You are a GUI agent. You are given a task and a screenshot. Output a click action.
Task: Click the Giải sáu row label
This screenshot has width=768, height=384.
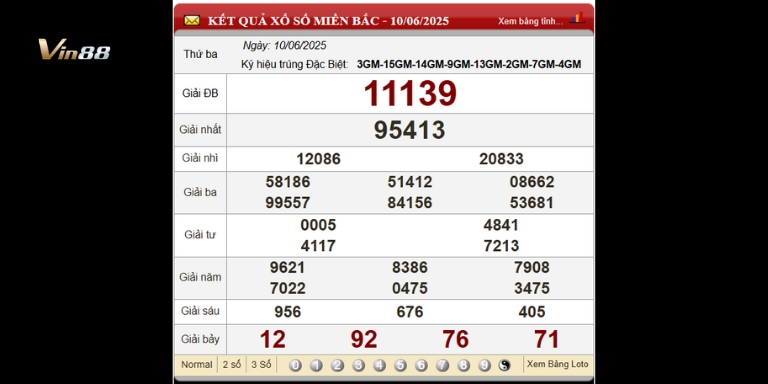[200, 311]
